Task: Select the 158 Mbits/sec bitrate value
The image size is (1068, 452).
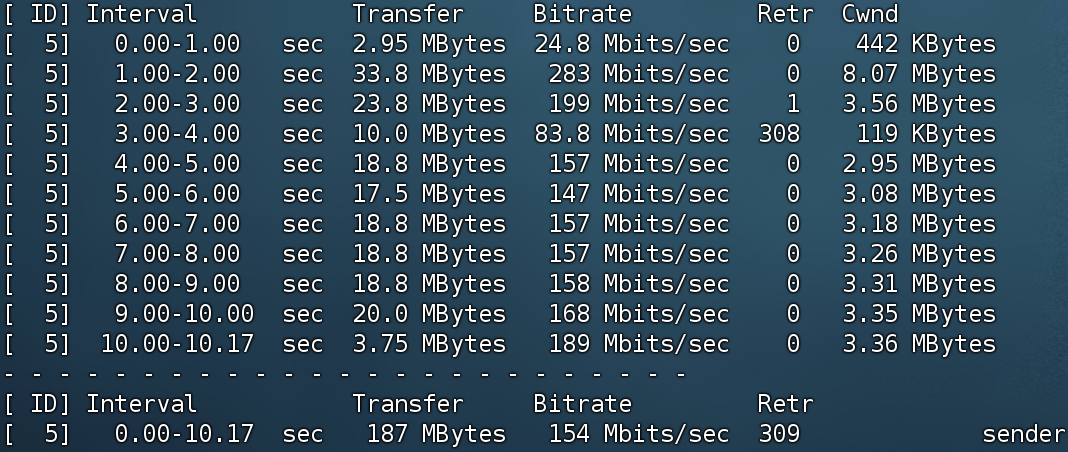Action: 639,284
